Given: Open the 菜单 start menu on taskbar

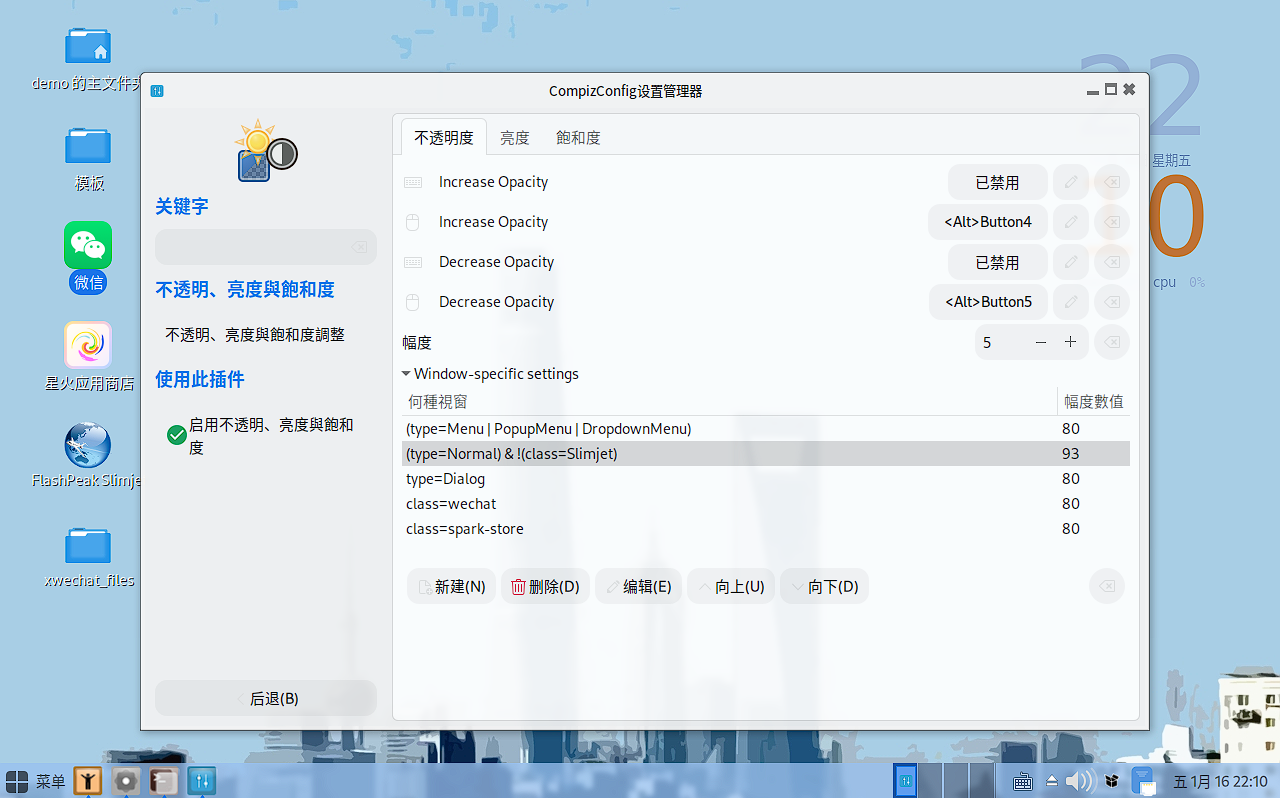Looking at the screenshot, I should click(x=36, y=781).
